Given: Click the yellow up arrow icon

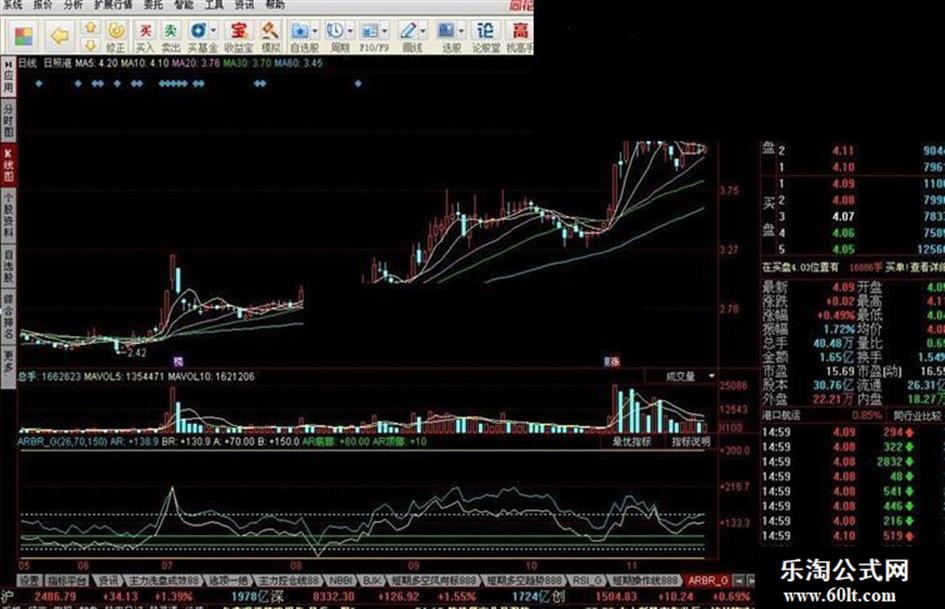Looking at the screenshot, I should tap(90, 28).
